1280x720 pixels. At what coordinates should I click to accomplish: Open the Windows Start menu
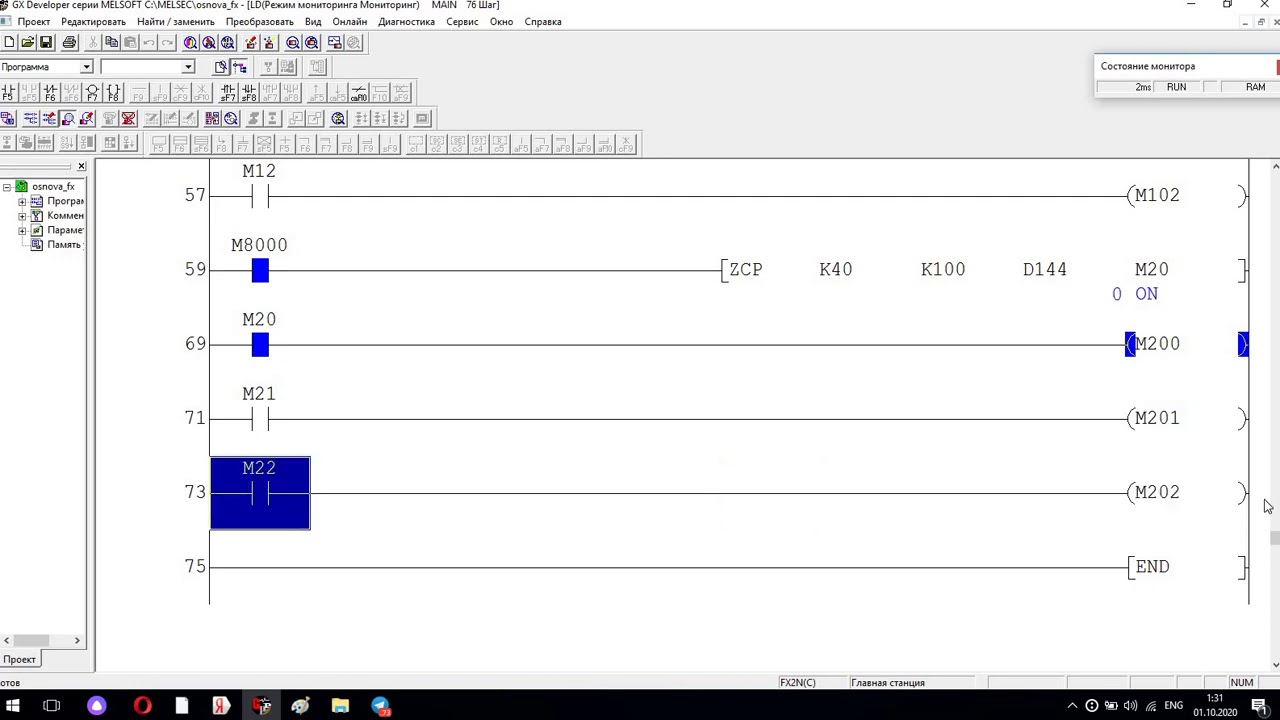pos(14,706)
